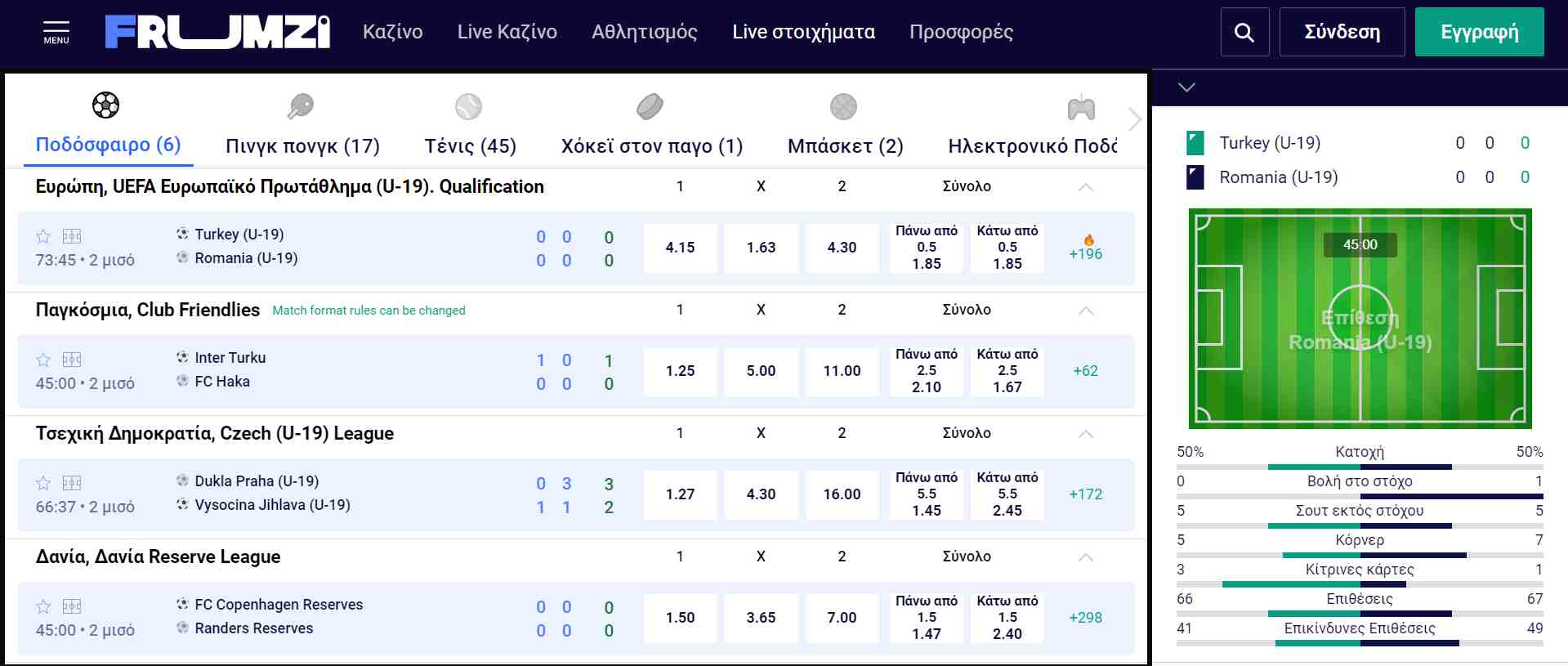Show more sports with right arrow
The width and height of the screenshot is (1568, 666).
pyautogui.click(x=1134, y=119)
